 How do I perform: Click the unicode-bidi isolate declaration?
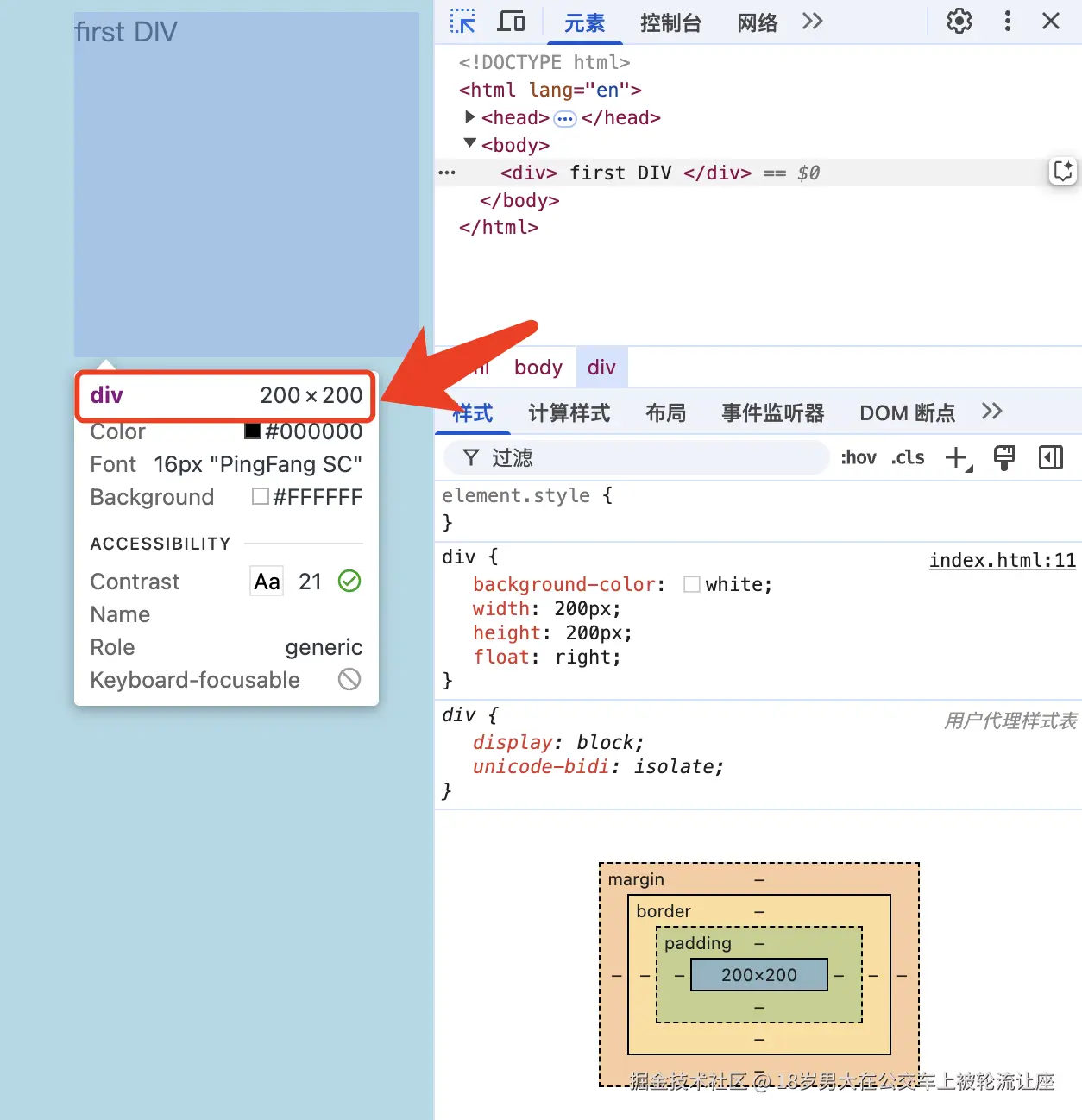tap(598, 766)
